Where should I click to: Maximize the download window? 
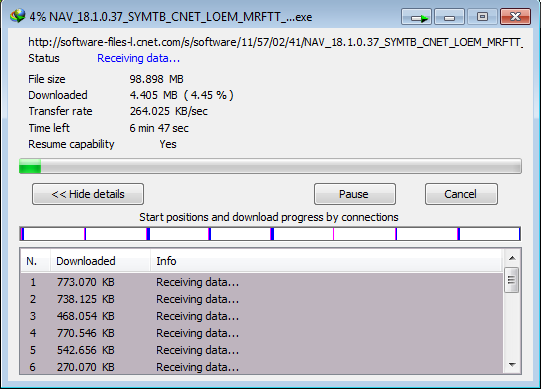[x=482, y=17]
